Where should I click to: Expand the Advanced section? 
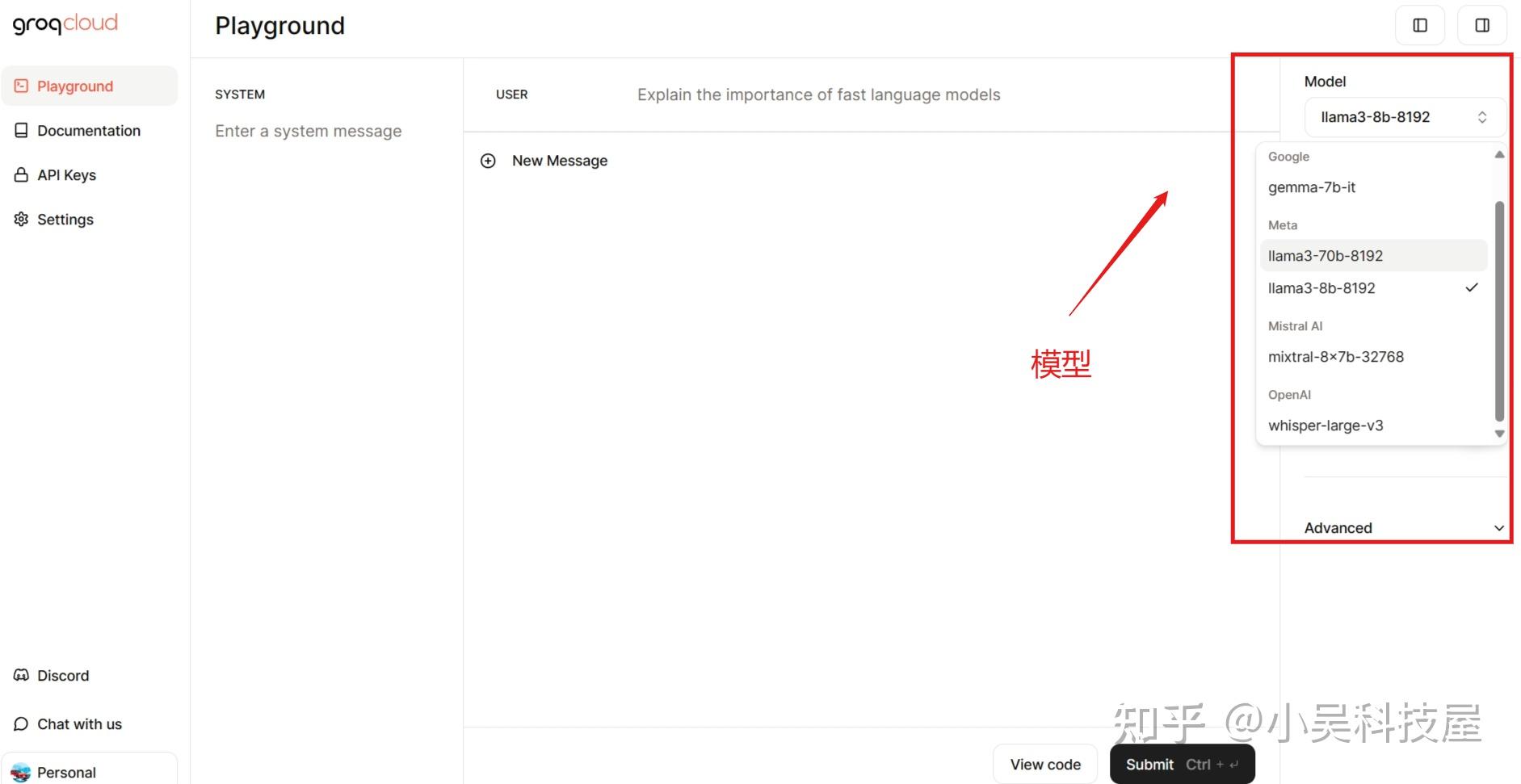click(1405, 528)
